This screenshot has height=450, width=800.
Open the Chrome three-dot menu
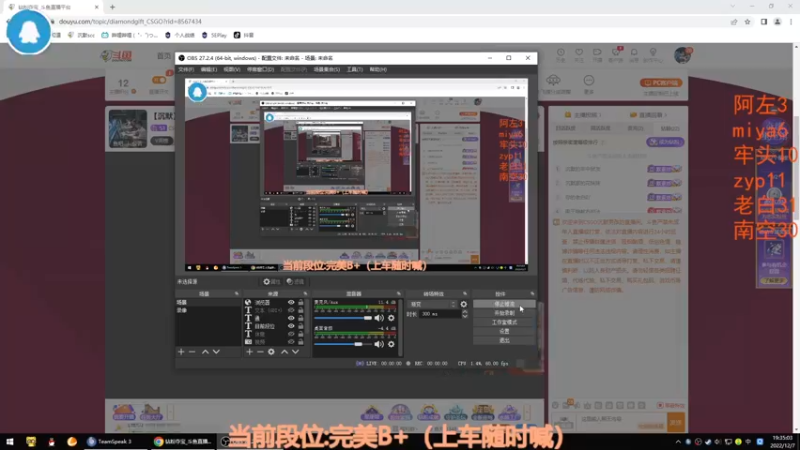tap(791, 21)
